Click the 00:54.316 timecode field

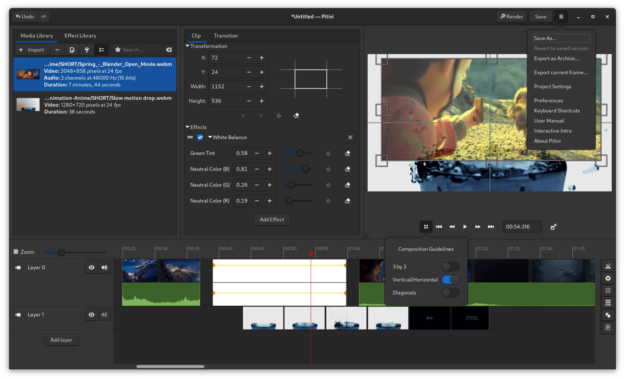pos(522,227)
